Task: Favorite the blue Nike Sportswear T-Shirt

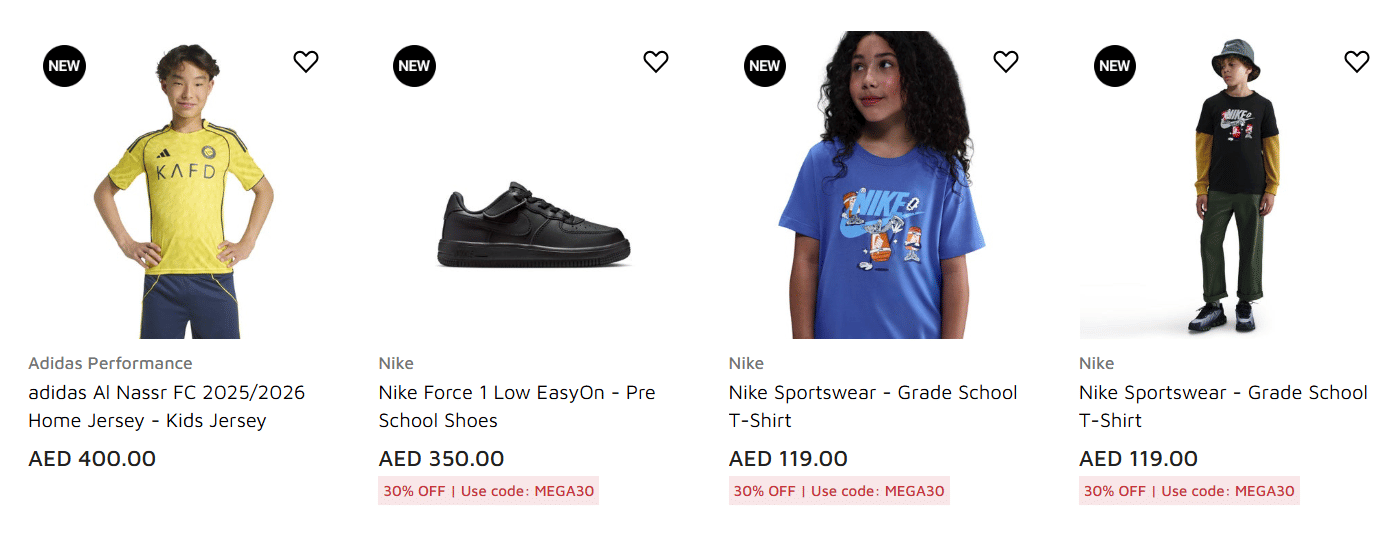Action: [1006, 62]
